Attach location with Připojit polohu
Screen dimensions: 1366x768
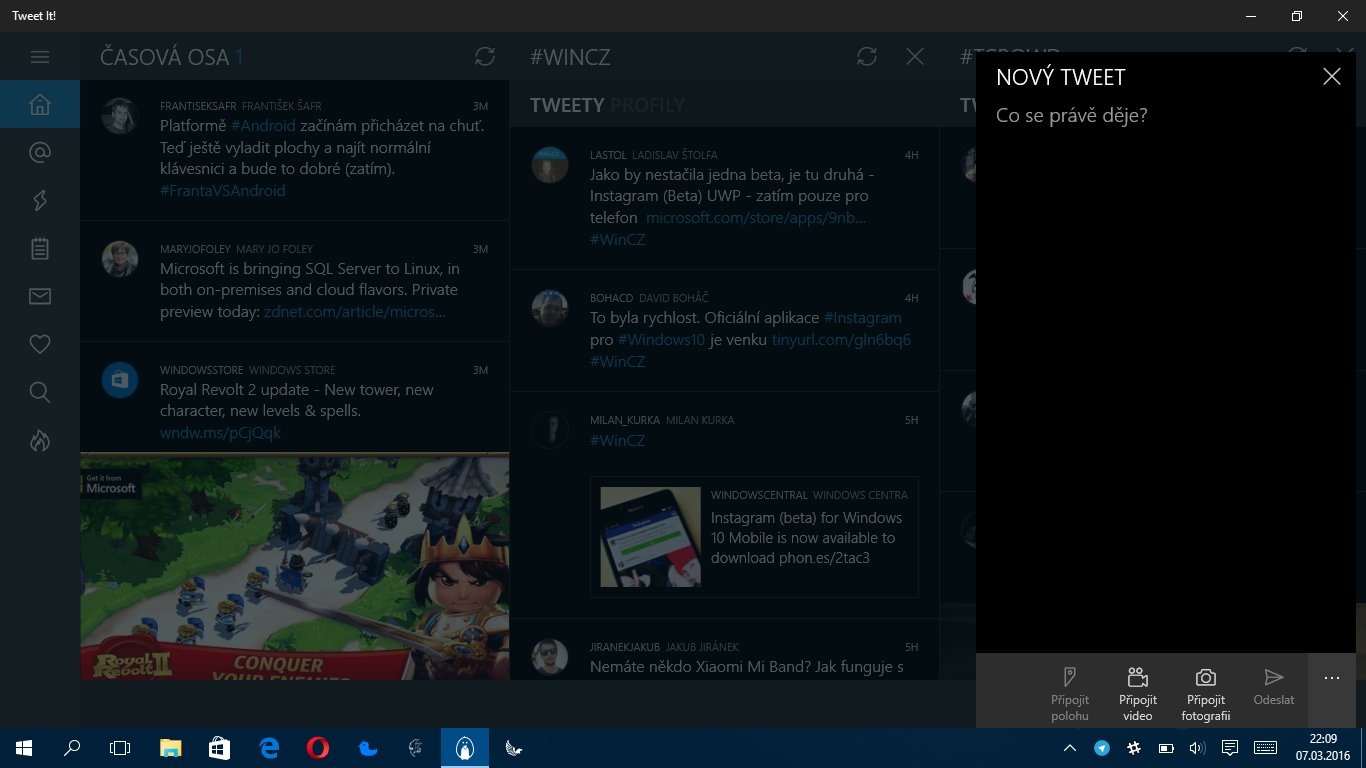1070,692
